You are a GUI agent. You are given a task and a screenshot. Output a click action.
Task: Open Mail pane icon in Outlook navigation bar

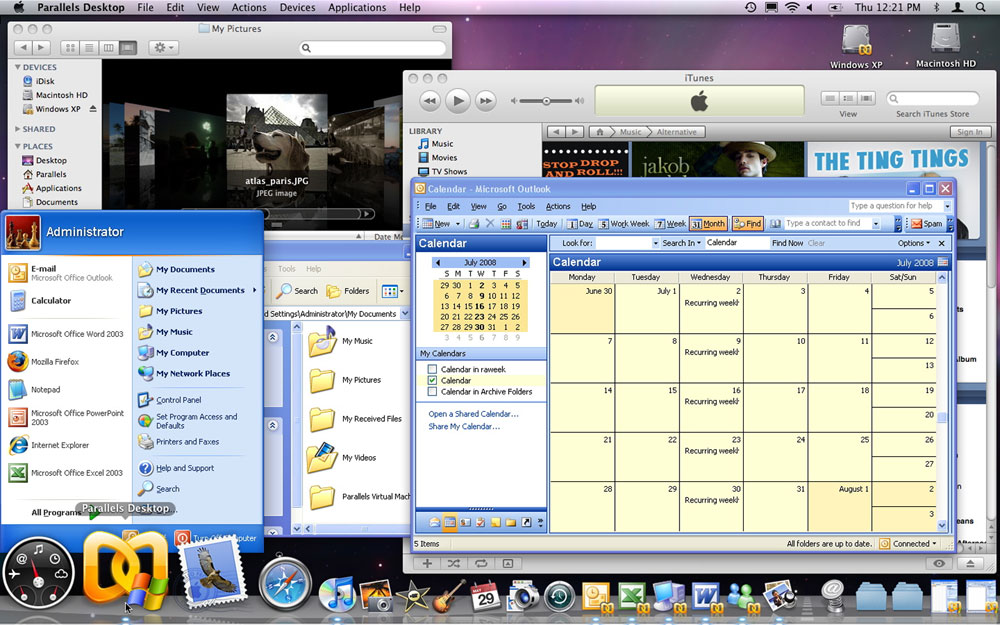434,522
